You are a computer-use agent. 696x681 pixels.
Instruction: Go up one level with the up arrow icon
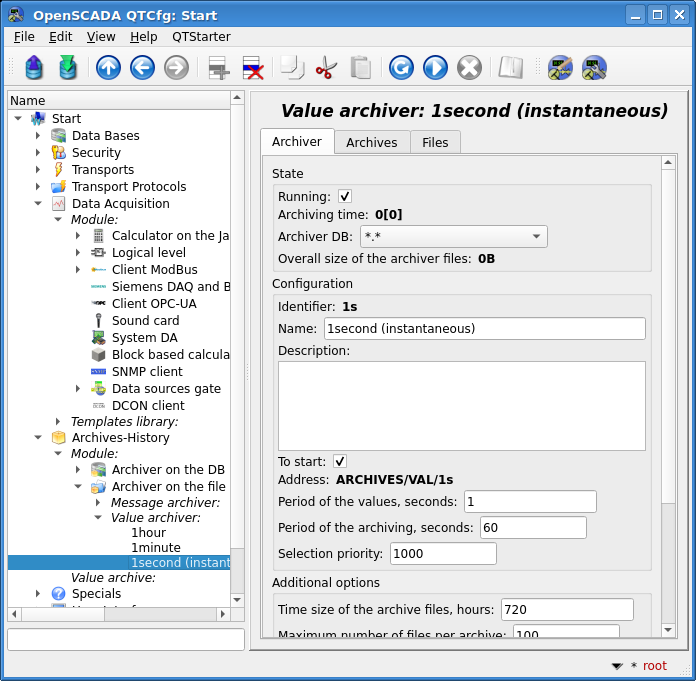coord(108,68)
